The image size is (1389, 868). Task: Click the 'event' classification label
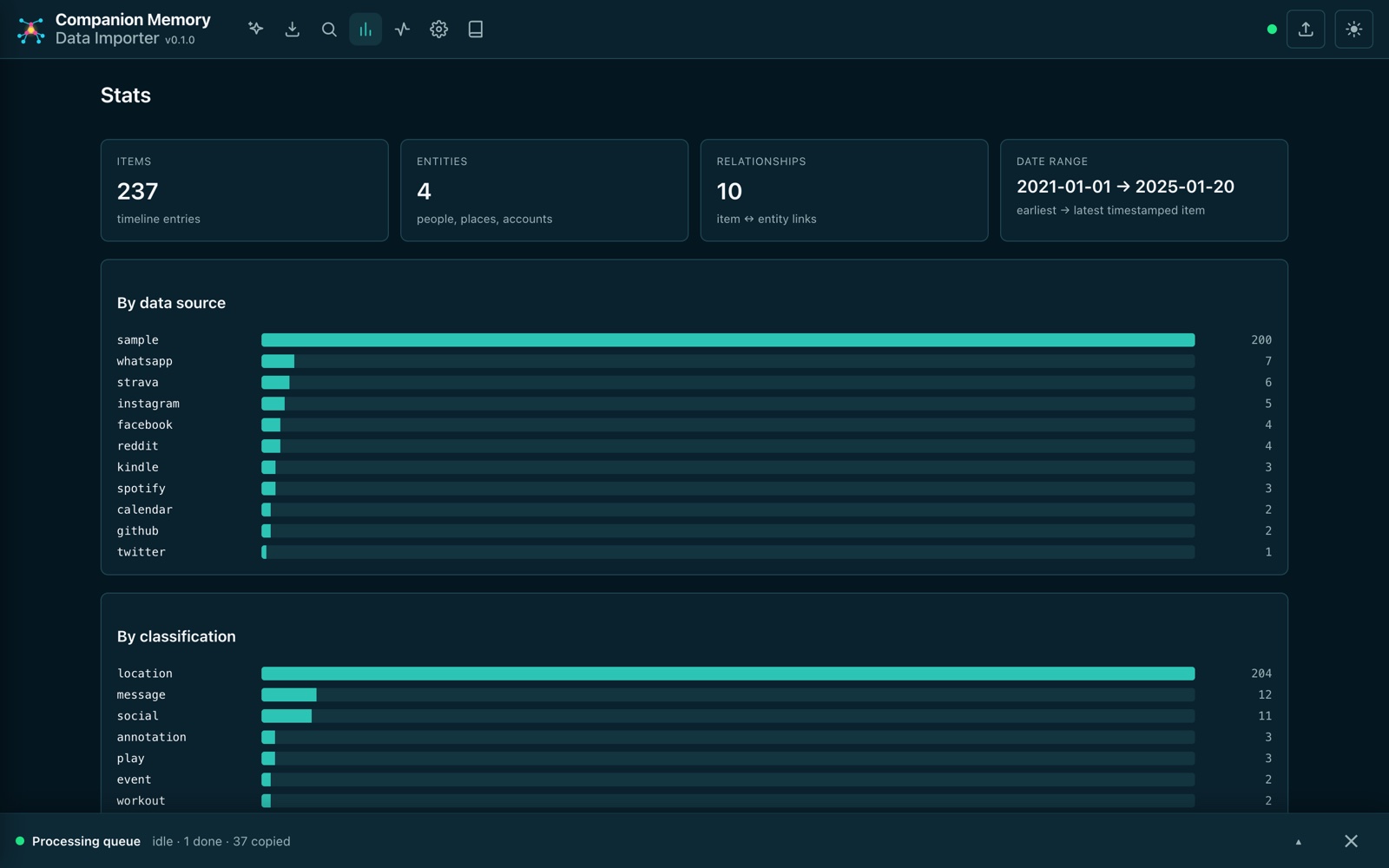(135, 779)
